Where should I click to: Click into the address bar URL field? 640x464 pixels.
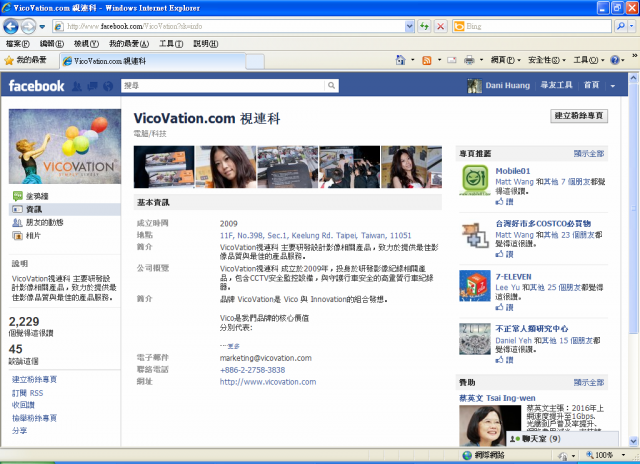(235, 26)
